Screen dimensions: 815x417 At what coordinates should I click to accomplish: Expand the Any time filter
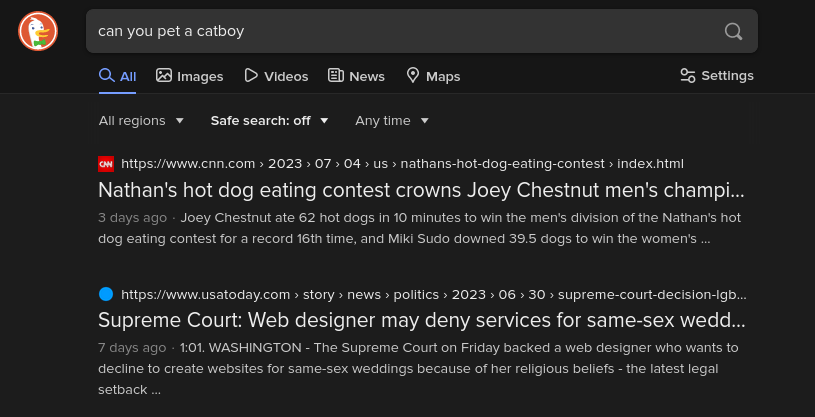pyautogui.click(x=392, y=121)
